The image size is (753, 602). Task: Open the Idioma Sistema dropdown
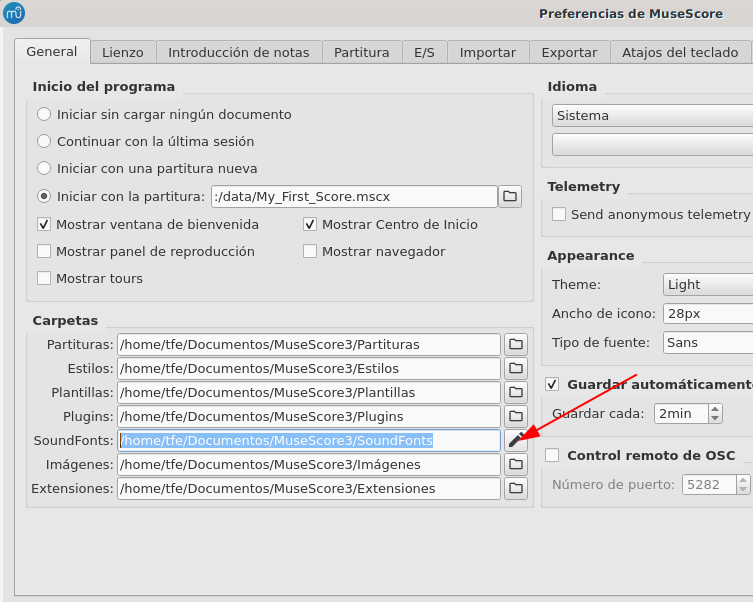click(653, 116)
